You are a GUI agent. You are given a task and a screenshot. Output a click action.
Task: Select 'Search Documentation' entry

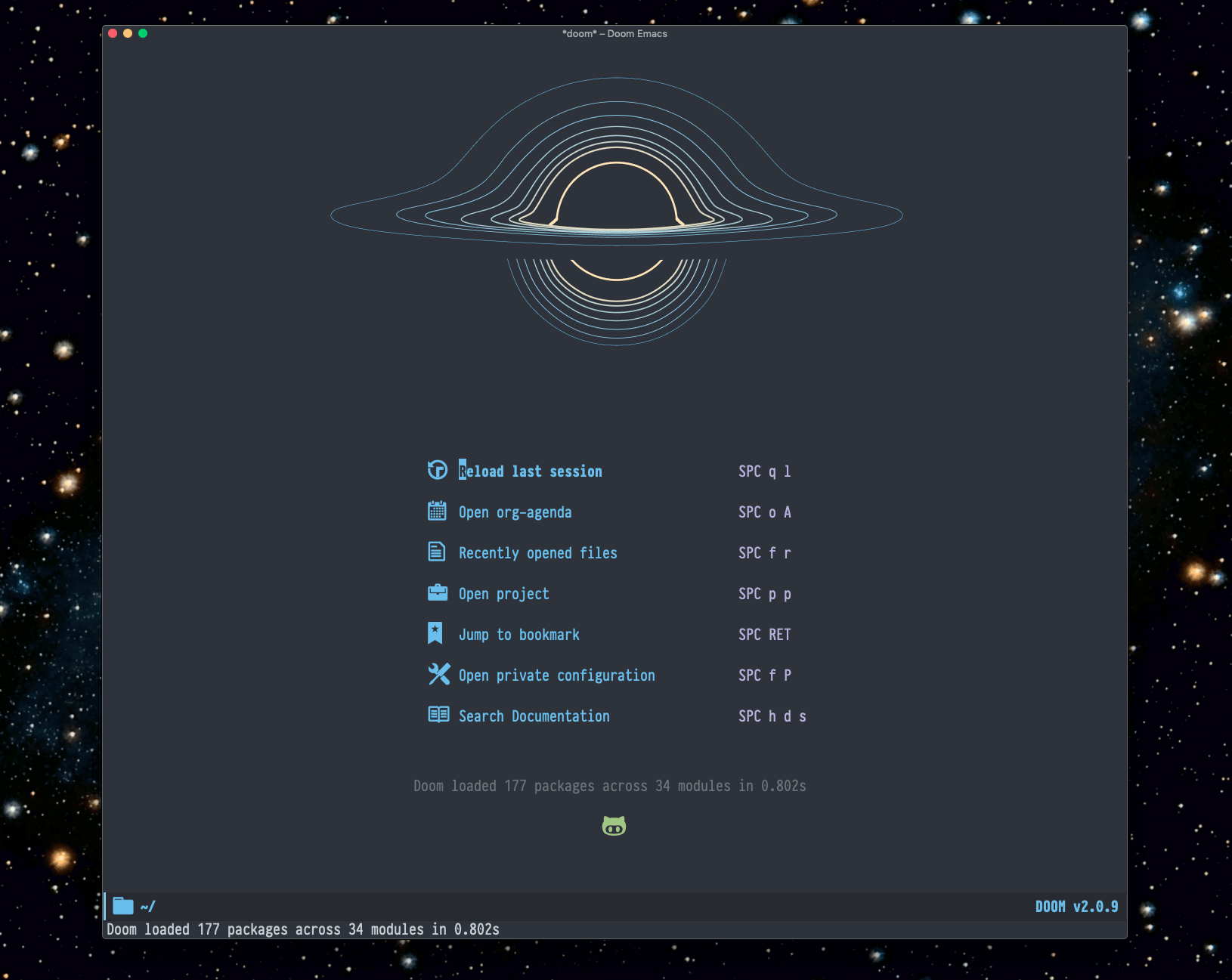point(534,716)
